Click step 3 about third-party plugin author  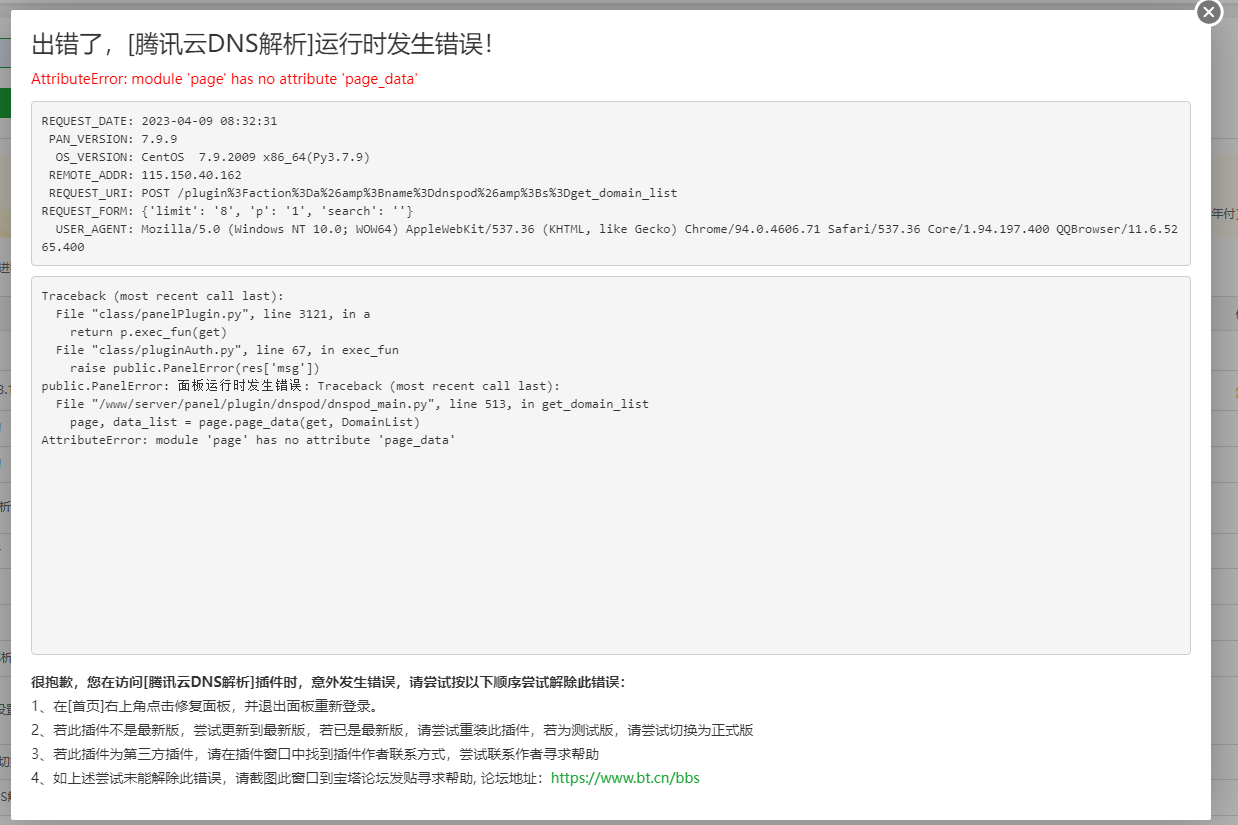315,754
